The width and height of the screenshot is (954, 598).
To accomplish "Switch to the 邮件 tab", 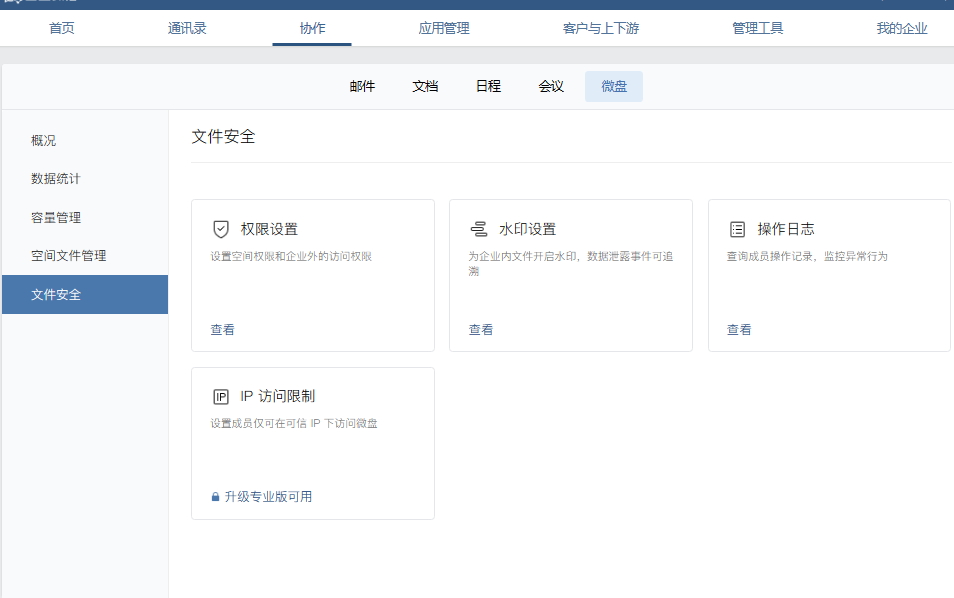I will [x=361, y=86].
